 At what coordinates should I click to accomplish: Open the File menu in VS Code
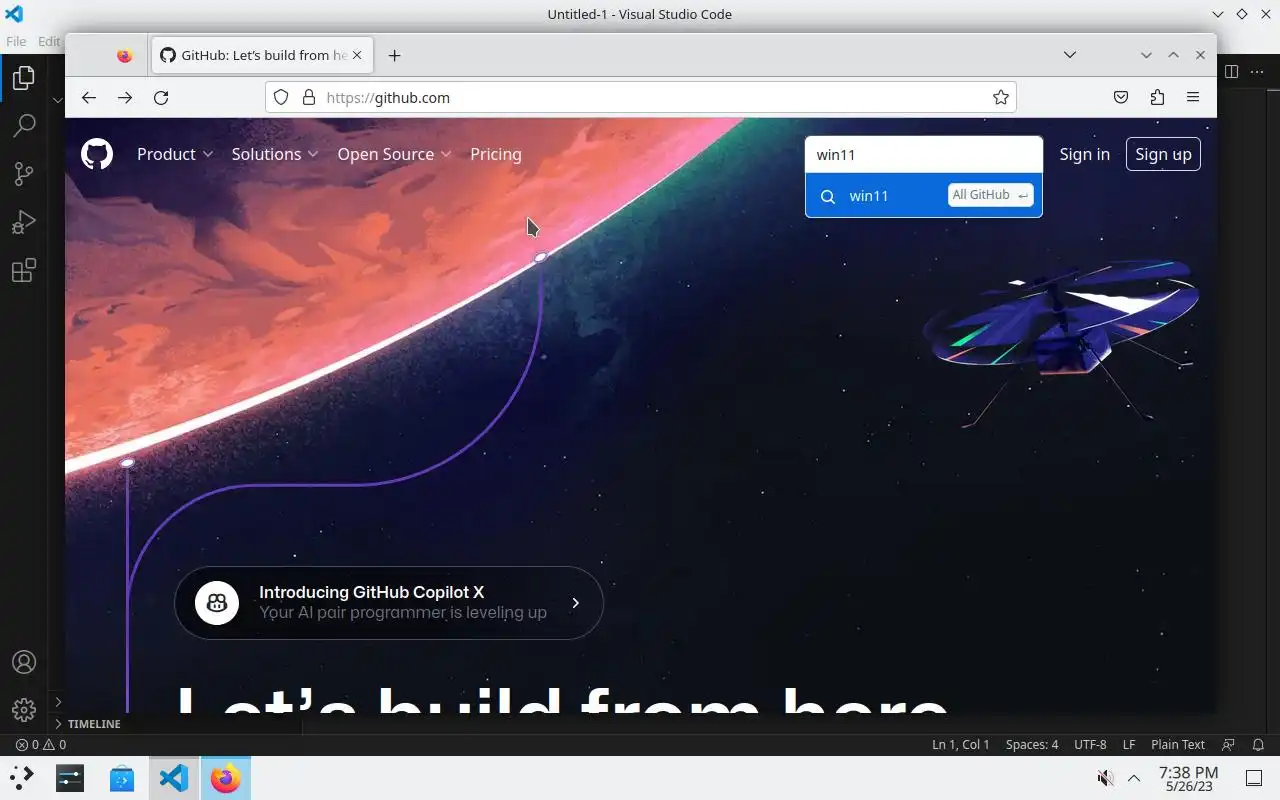pos(16,41)
